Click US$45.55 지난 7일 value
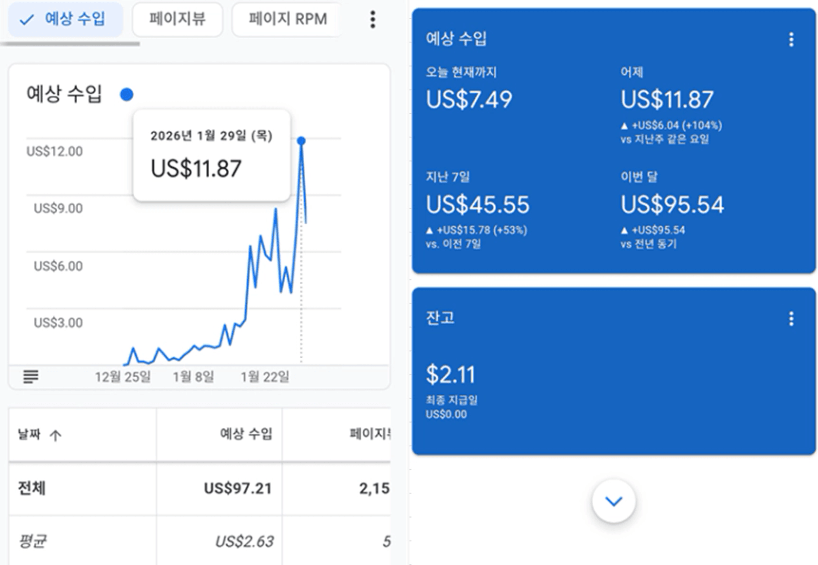This screenshot has height=565, width=818. click(x=477, y=205)
